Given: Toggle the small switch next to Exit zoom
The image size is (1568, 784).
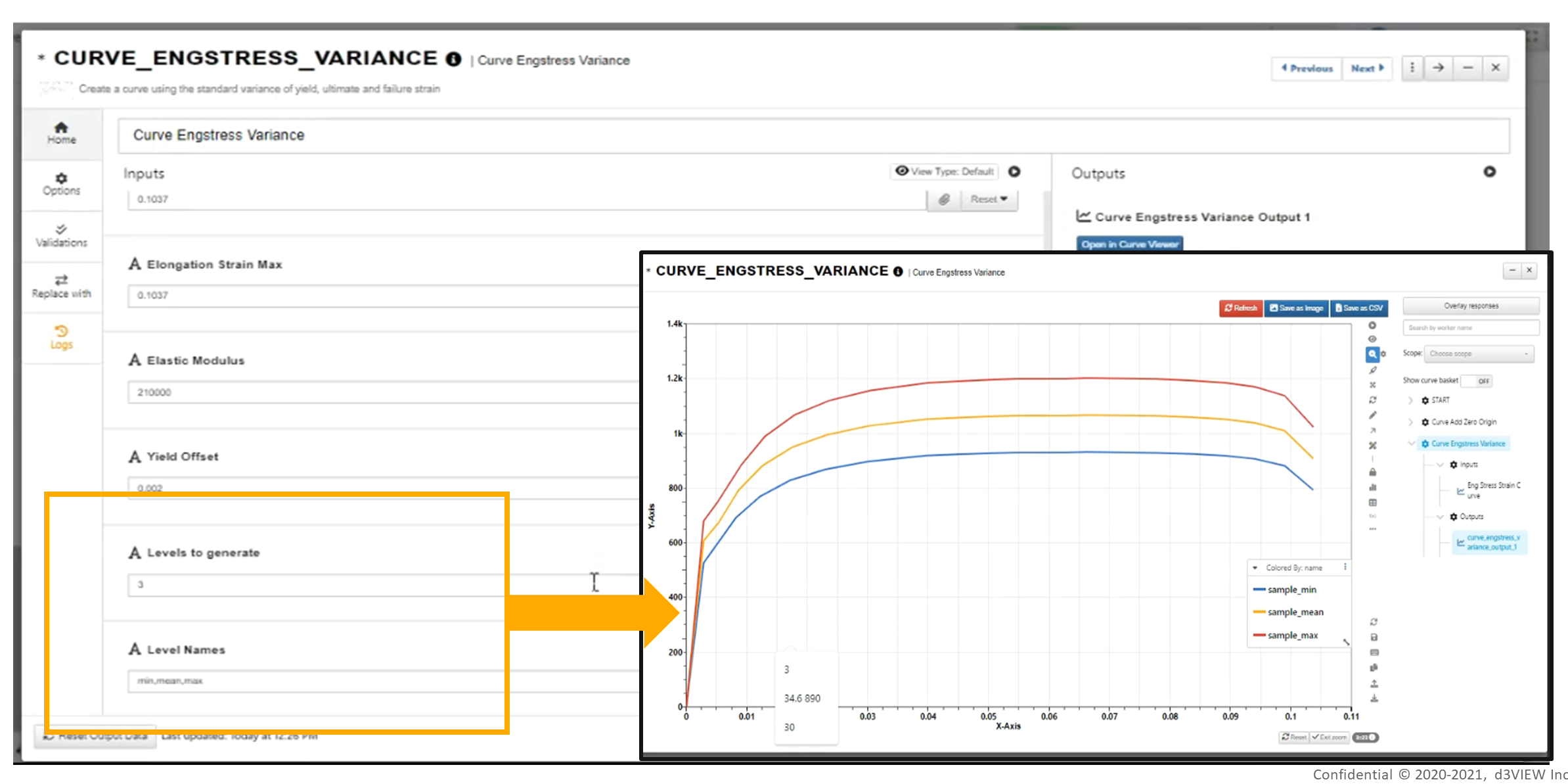Looking at the screenshot, I should point(1366,737).
